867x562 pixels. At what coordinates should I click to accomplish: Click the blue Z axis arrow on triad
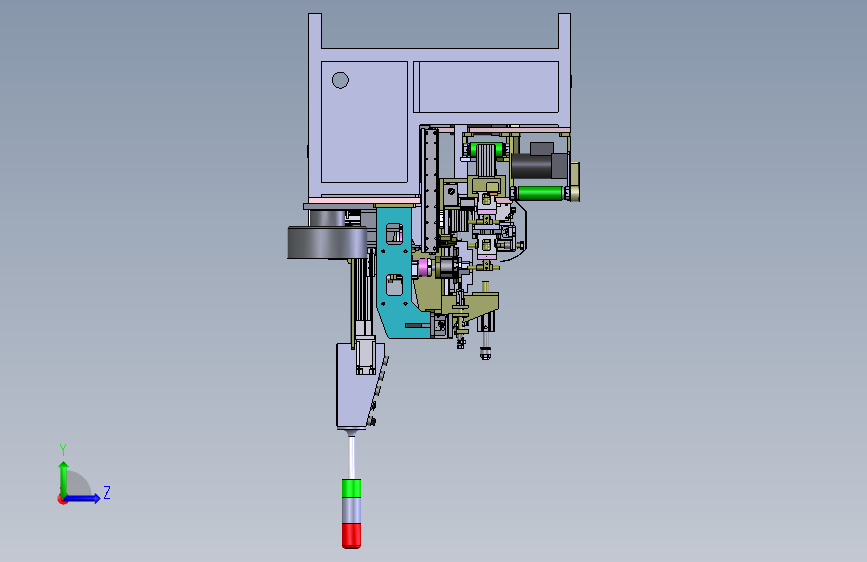(x=83, y=498)
